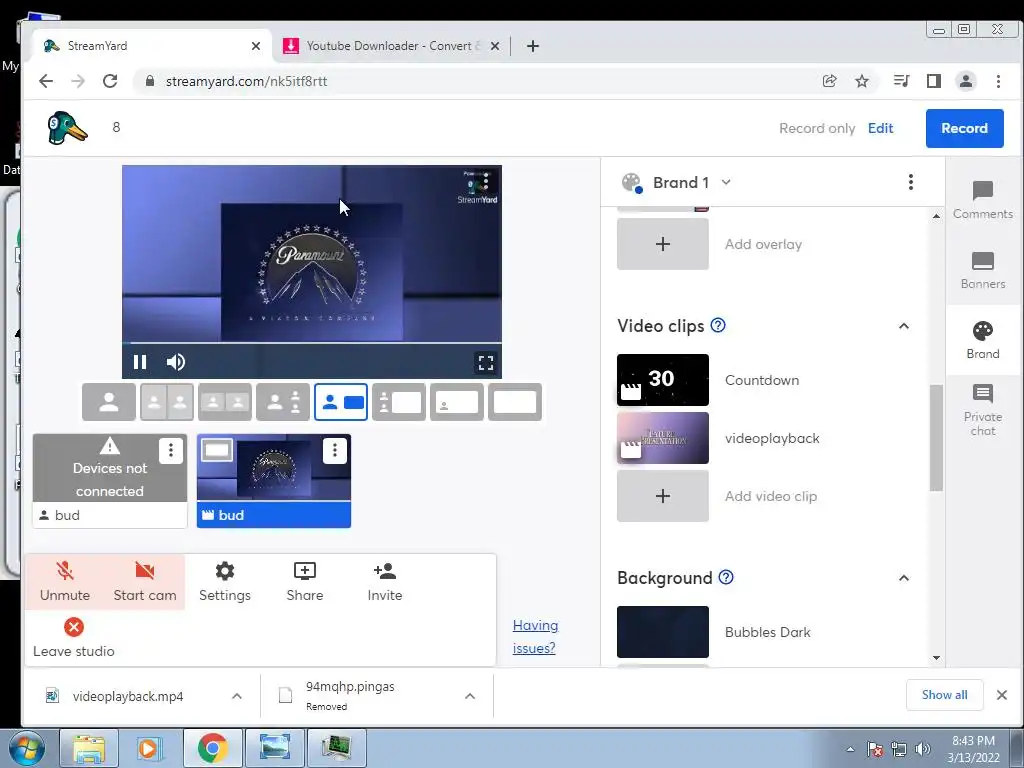Click the blue Record button

click(965, 128)
